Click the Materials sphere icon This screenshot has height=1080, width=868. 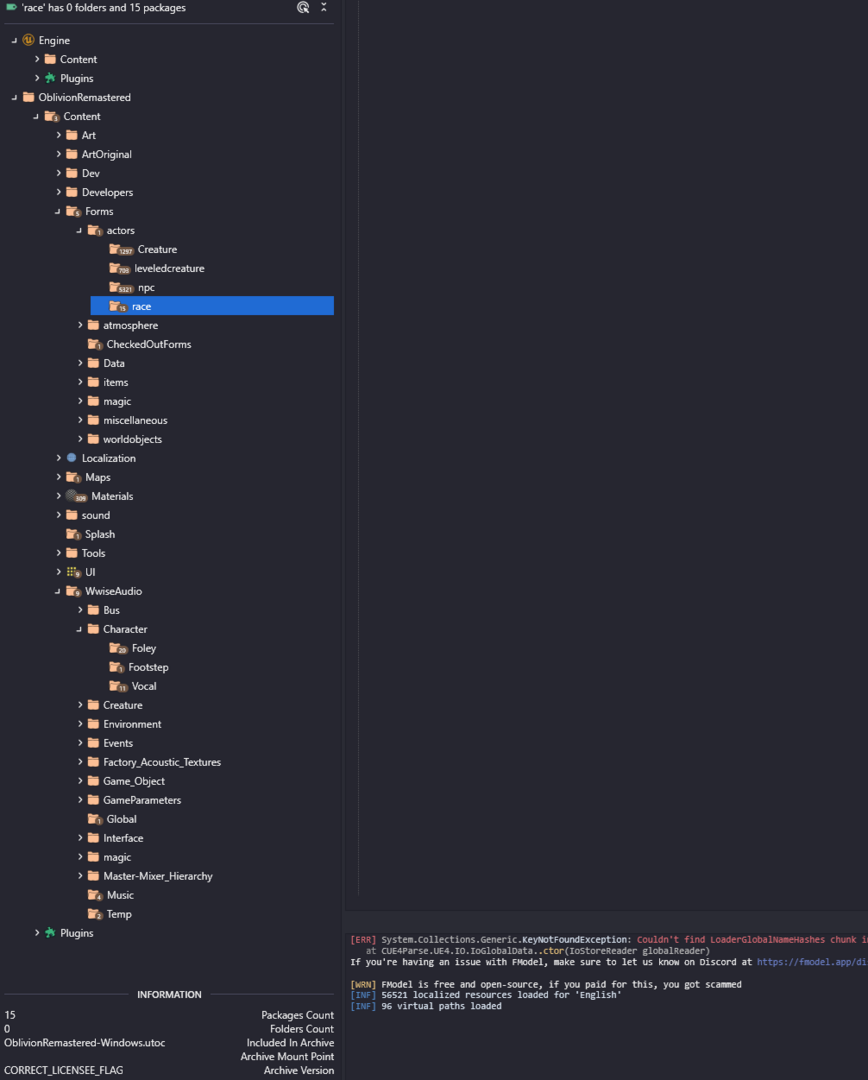75,496
